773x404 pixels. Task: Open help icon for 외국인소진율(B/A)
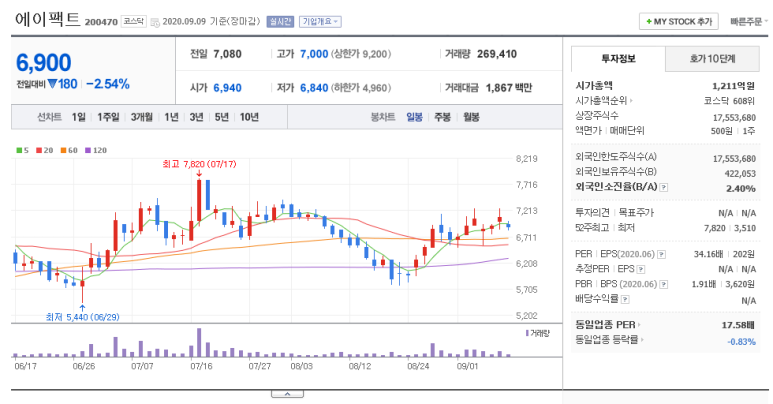664,187
